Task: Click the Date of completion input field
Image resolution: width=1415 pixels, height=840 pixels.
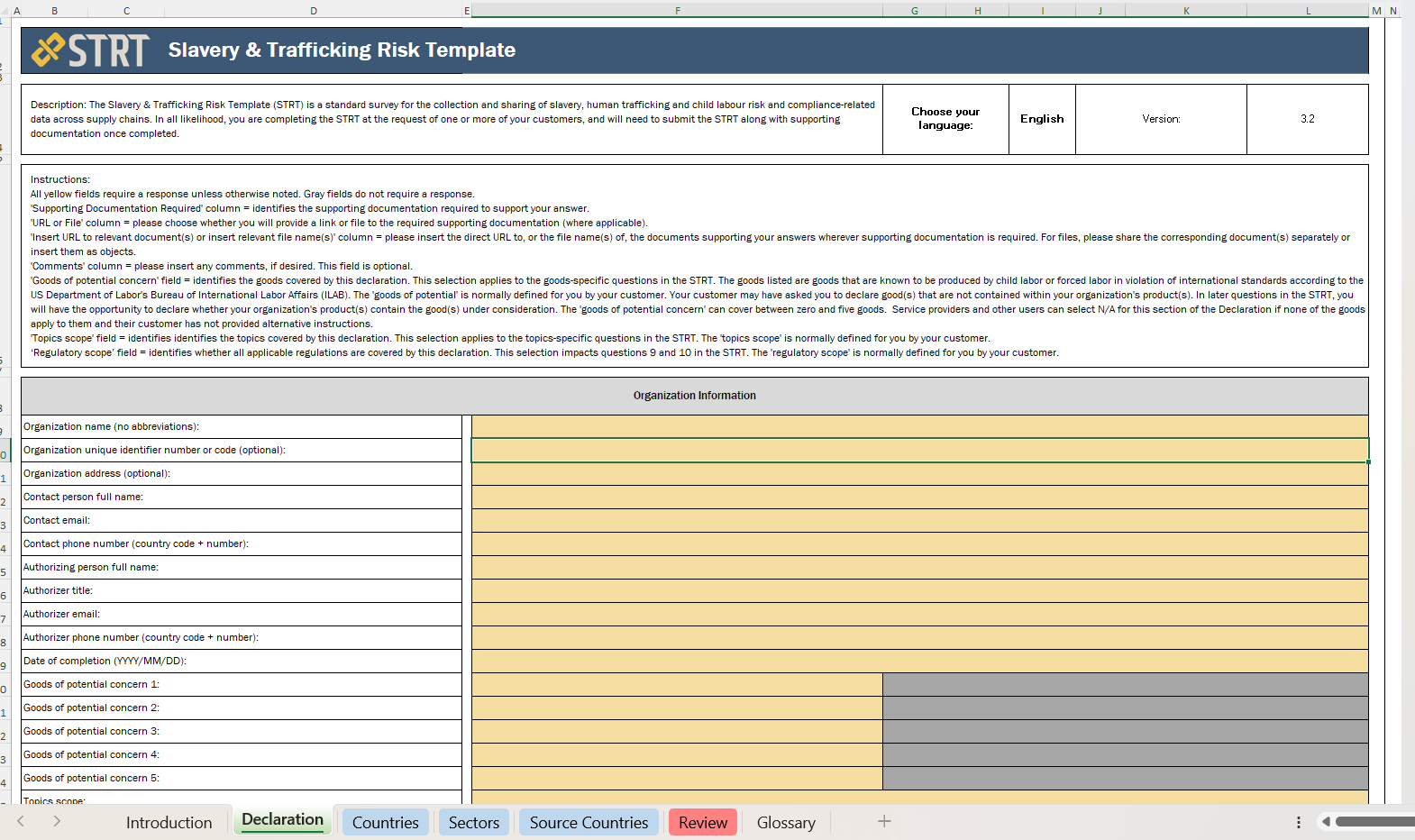Action: 919,662
